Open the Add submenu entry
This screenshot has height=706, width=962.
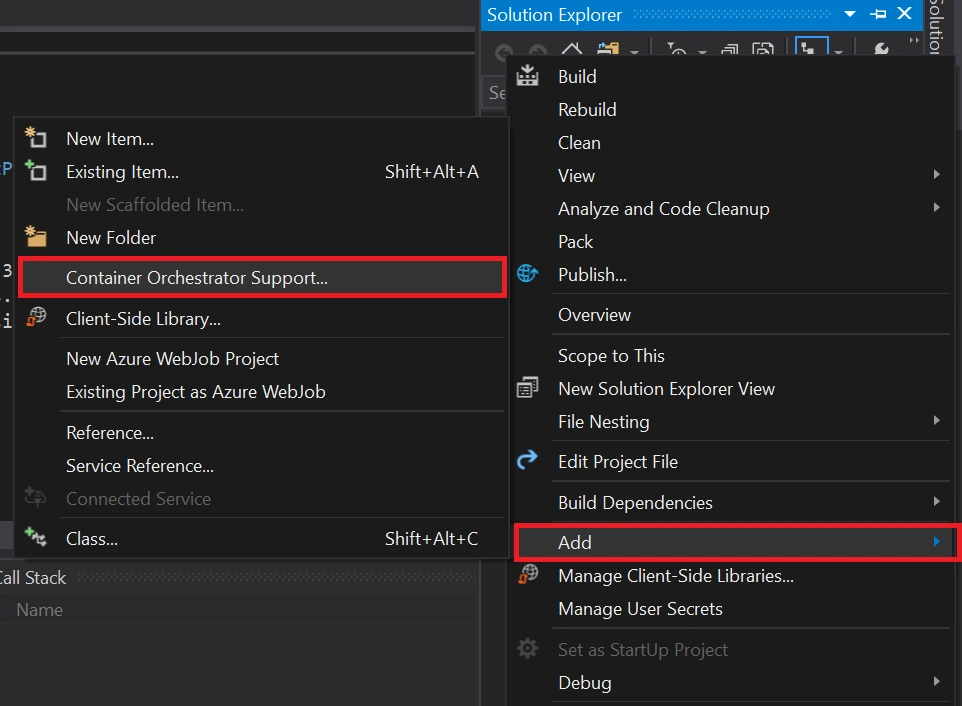click(734, 542)
